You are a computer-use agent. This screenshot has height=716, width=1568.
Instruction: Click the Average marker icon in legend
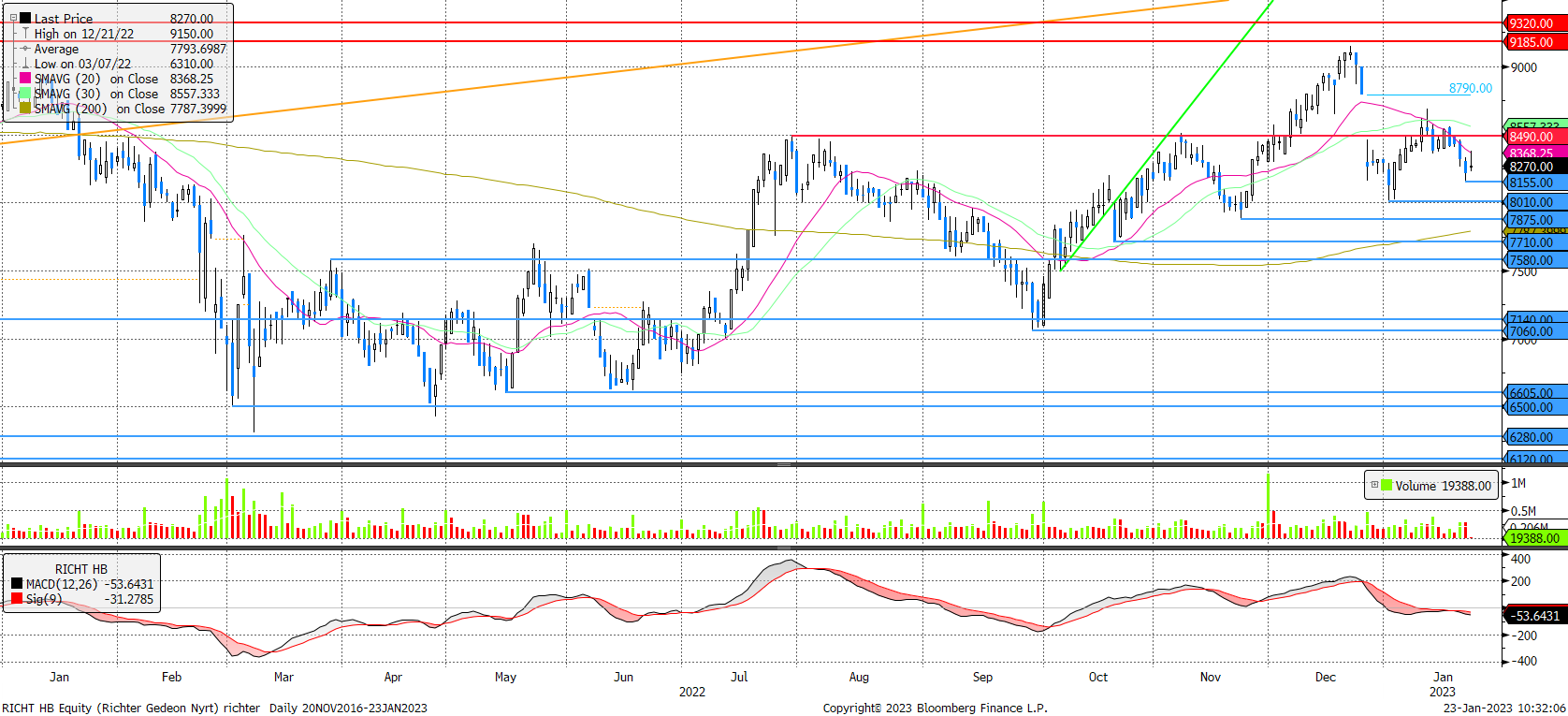coord(25,49)
